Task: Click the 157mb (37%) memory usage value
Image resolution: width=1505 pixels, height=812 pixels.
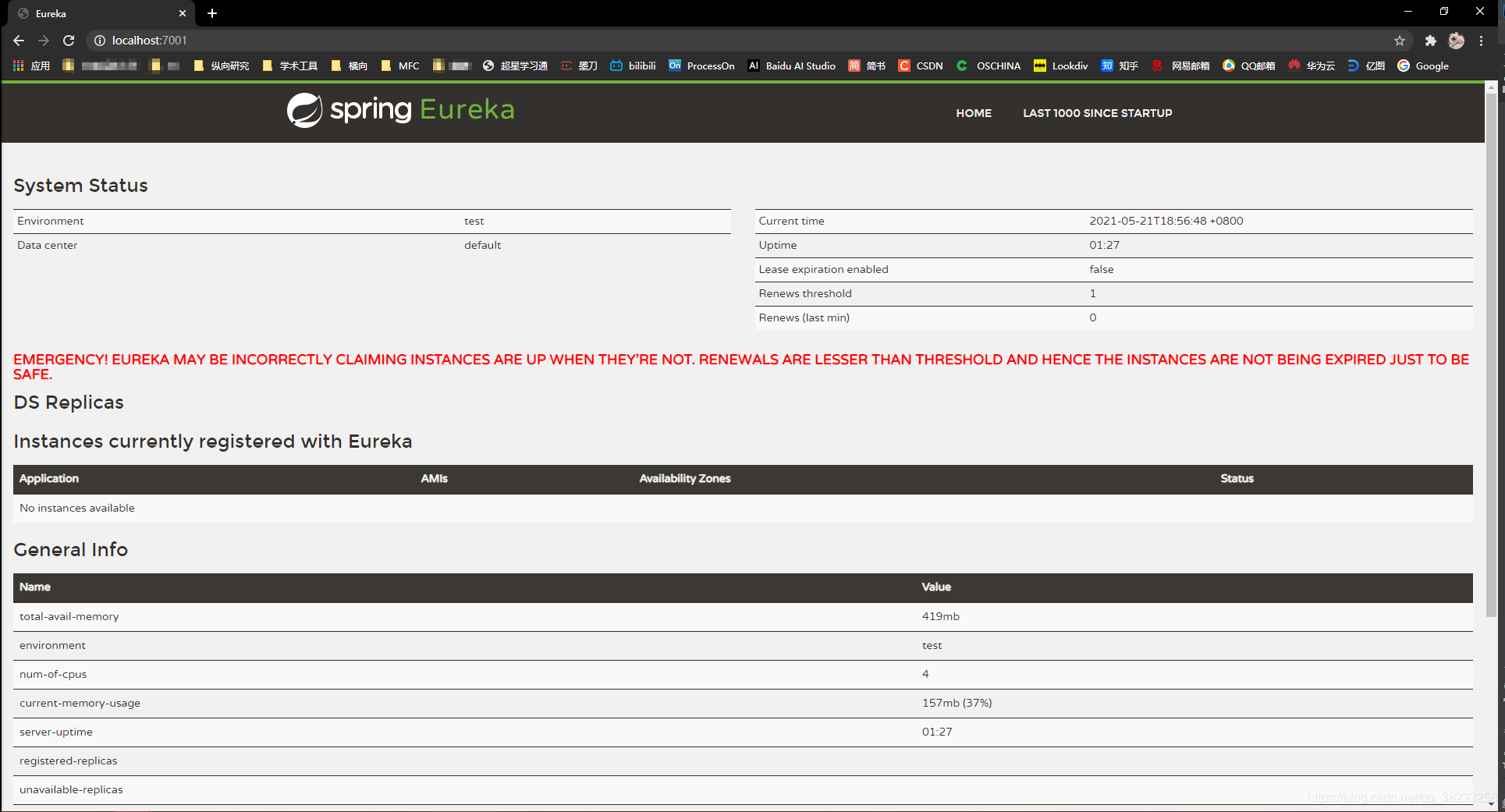Action: (x=957, y=703)
